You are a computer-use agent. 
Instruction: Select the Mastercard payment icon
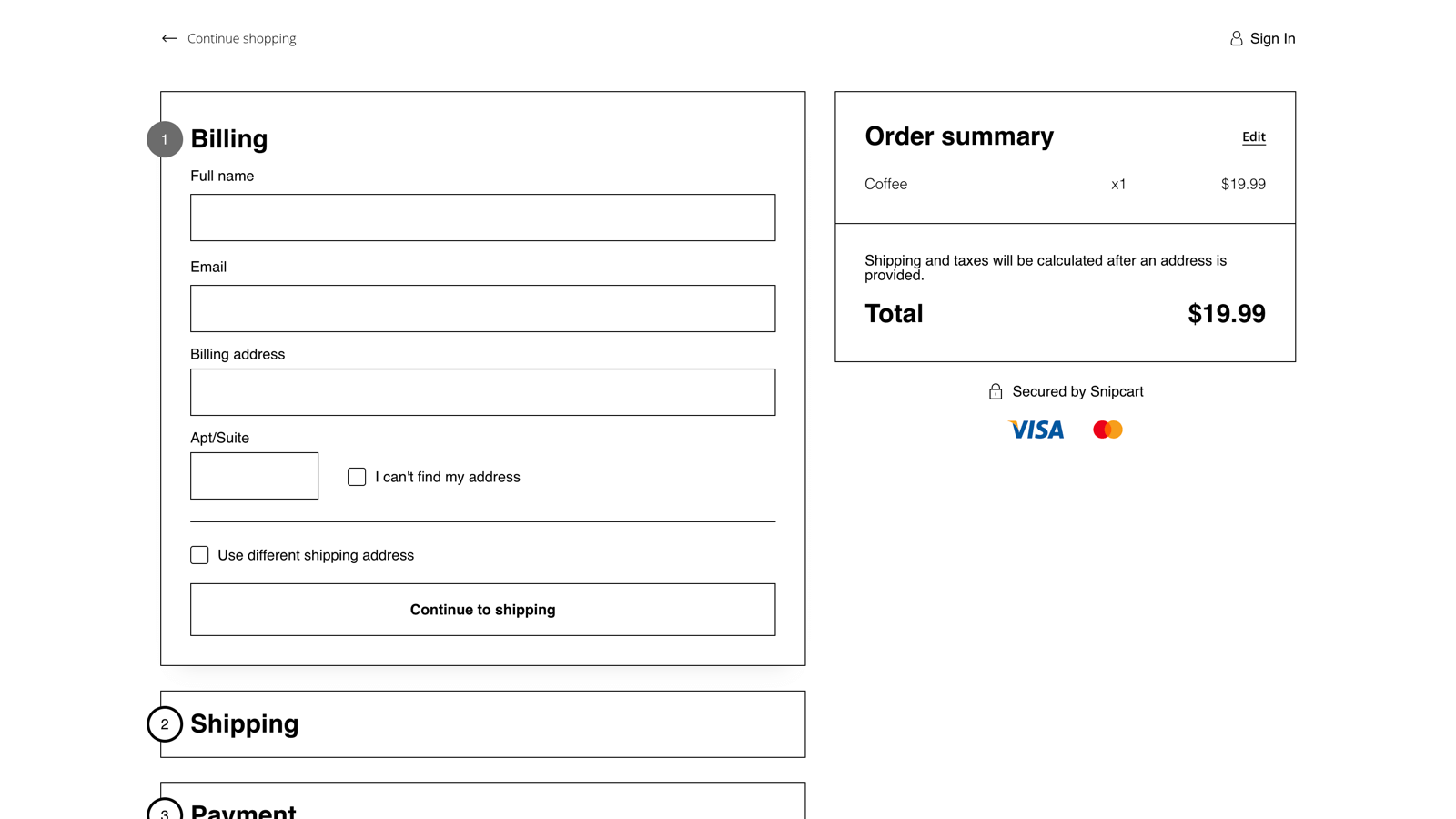pyautogui.click(x=1107, y=429)
